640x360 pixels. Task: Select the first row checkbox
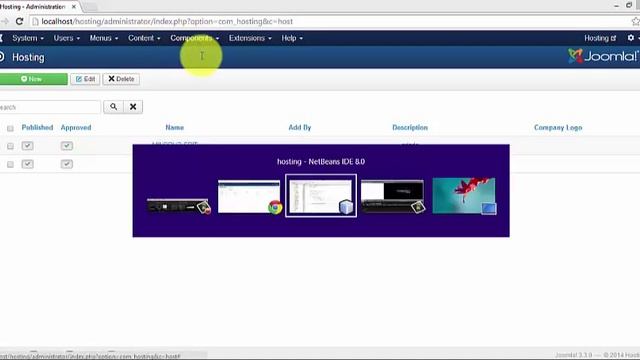(10, 146)
